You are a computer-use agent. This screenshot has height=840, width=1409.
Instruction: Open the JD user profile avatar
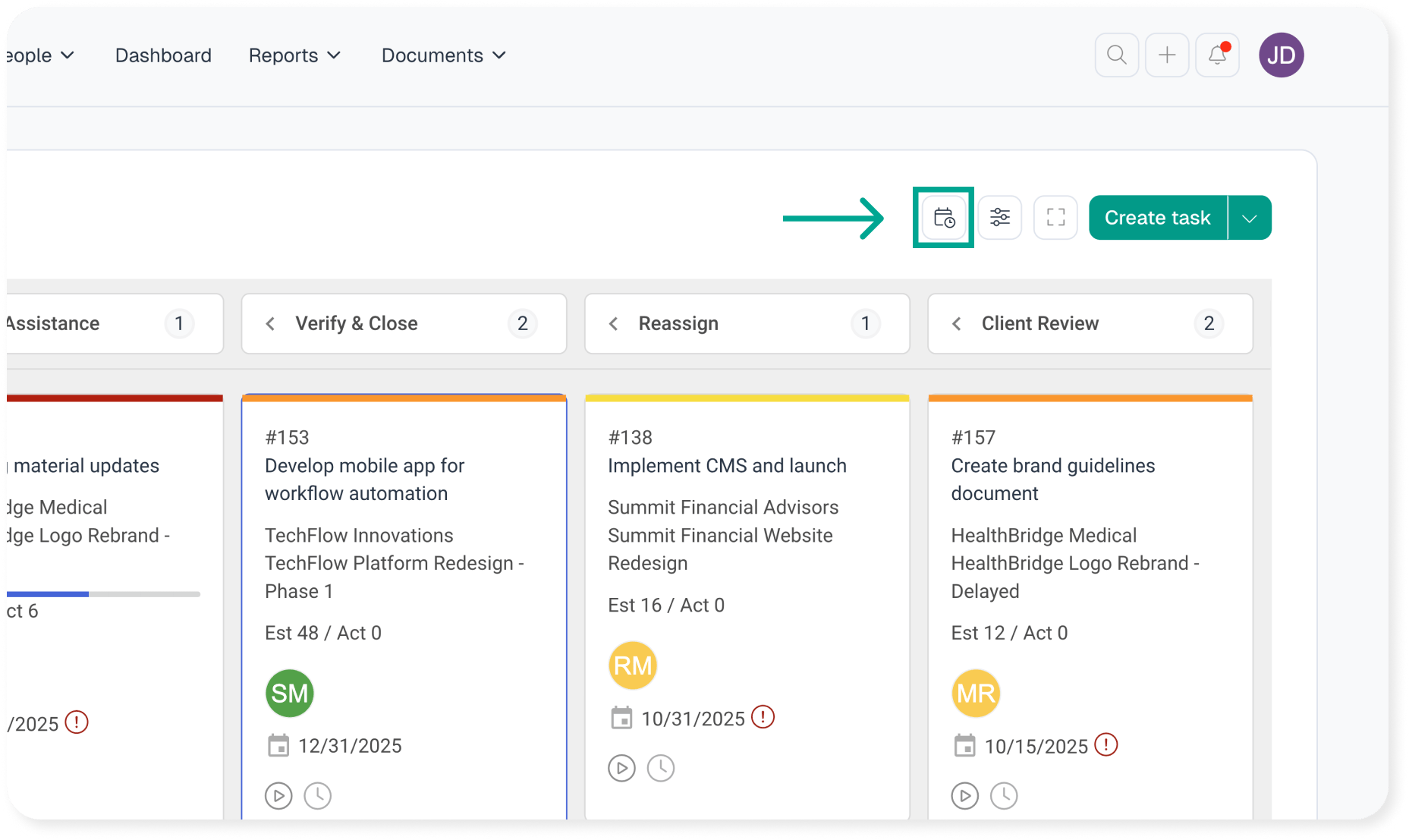click(x=1281, y=55)
